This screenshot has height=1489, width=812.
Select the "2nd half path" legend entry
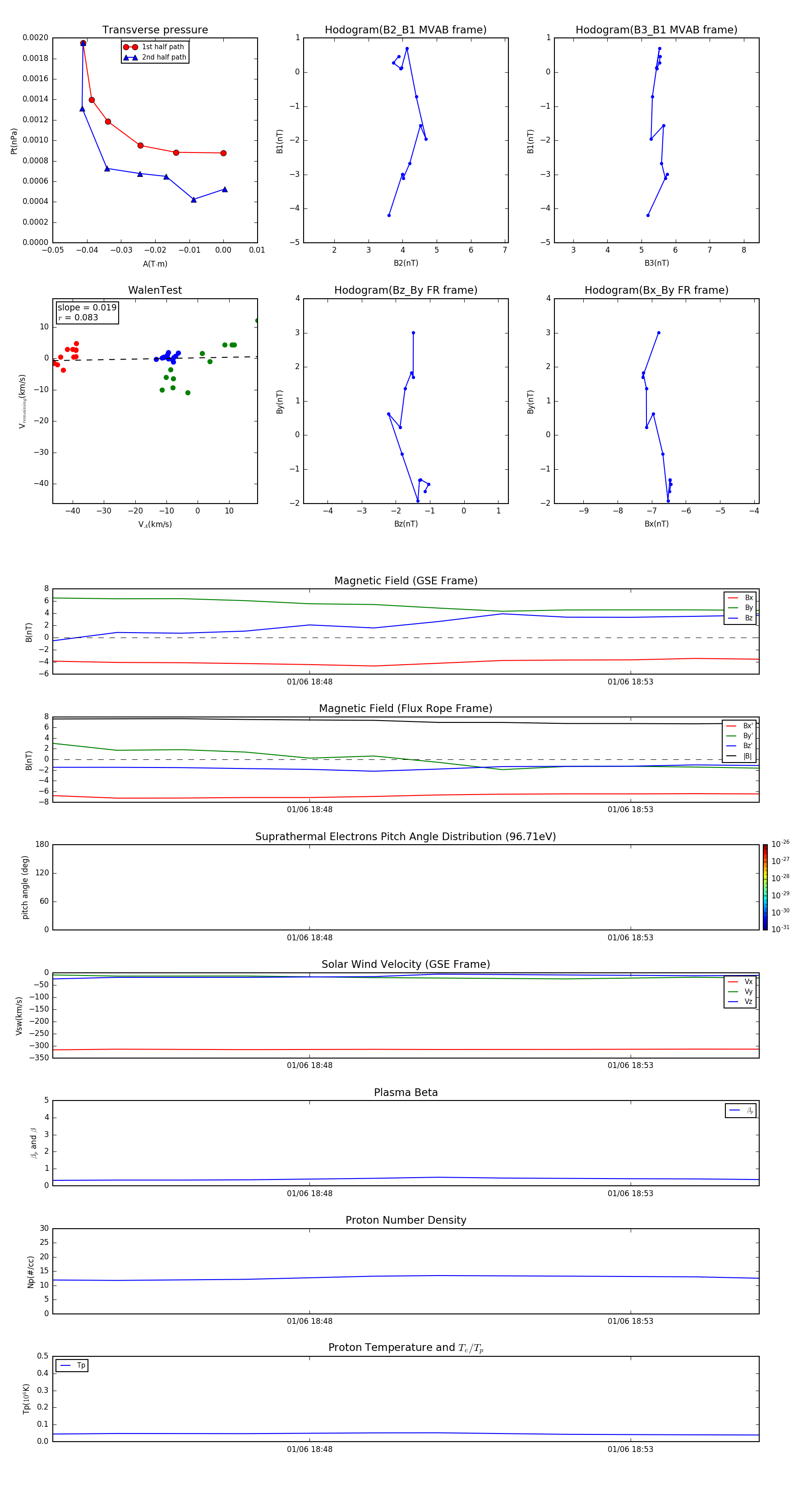tap(155, 57)
